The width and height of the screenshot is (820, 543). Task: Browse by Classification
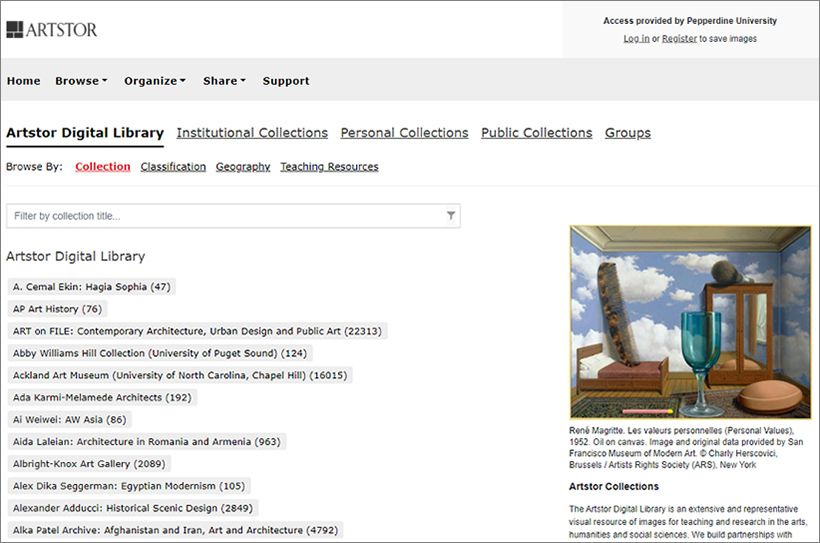tap(173, 166)
